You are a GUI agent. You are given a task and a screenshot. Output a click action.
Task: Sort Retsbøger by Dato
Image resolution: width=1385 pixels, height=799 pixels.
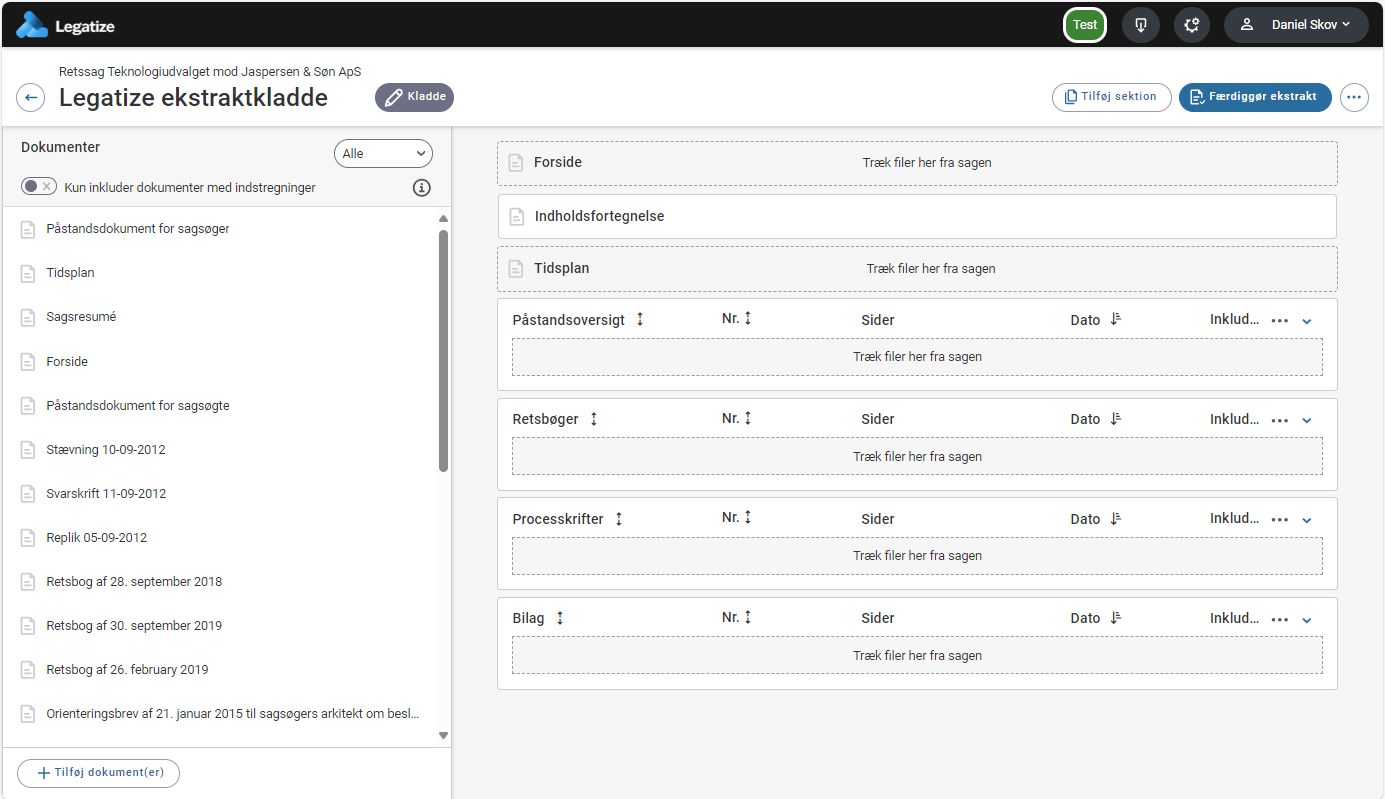tap(1116, 419)
